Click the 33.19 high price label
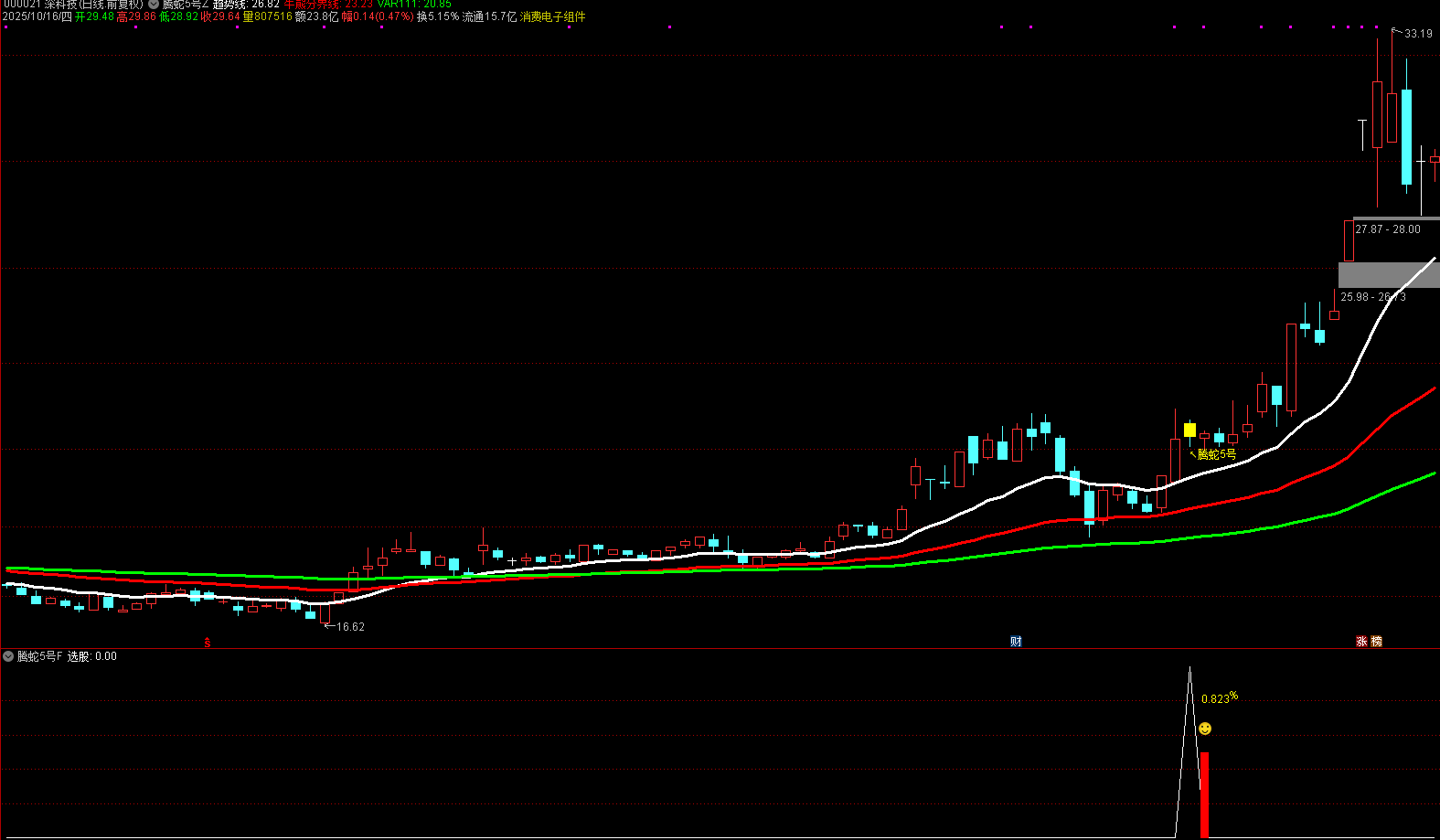Screen dimensions: 1440x840 pos(1418,34)
